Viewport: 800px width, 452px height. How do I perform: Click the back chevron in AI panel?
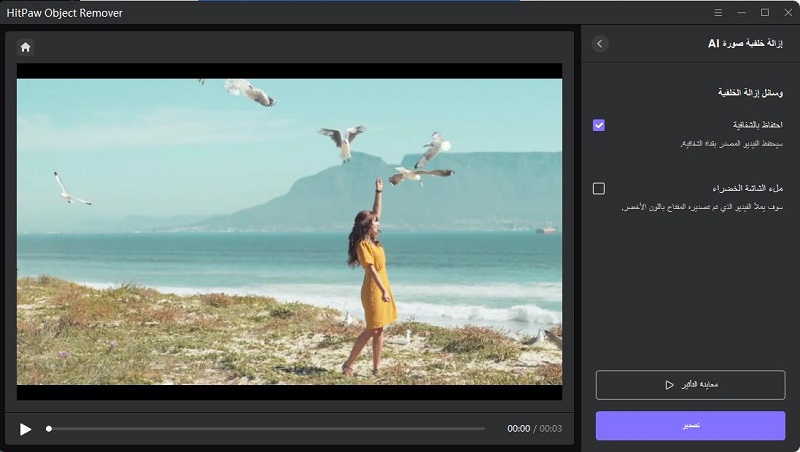599,44
